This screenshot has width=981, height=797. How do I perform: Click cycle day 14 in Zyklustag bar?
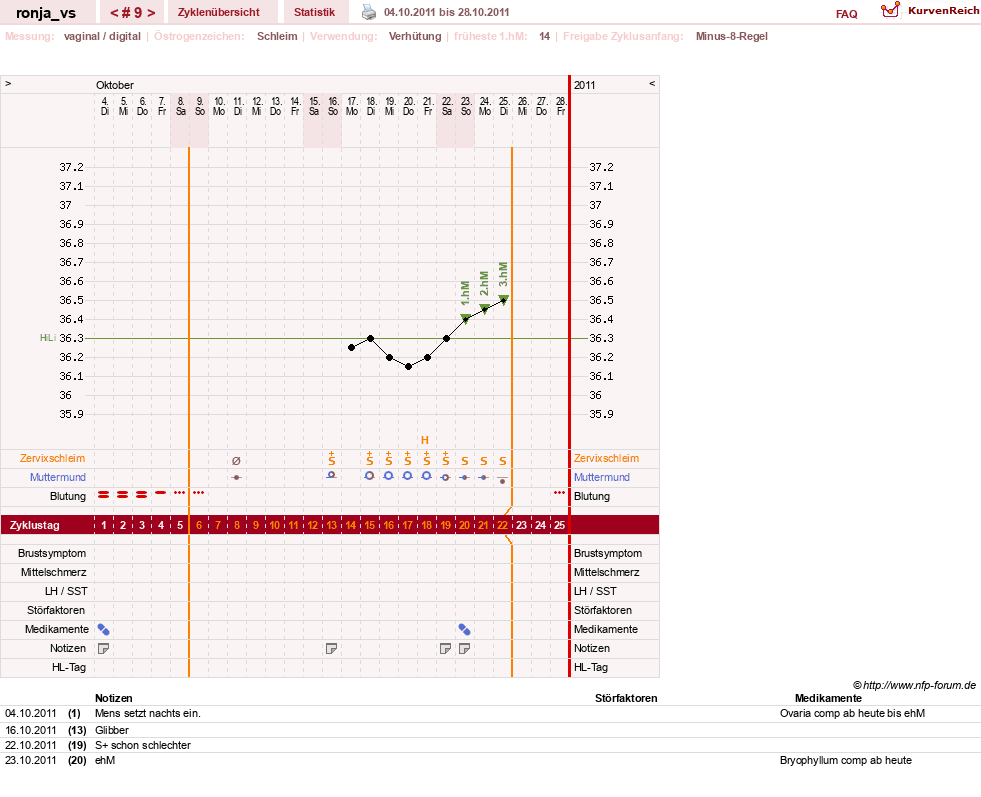[351, 525]
